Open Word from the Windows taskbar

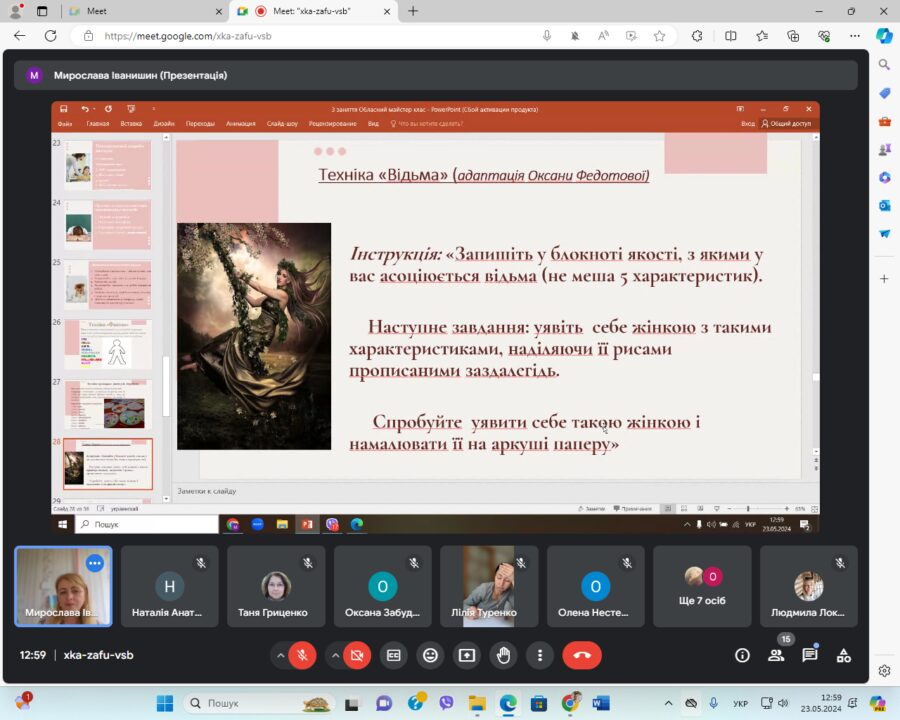601,703
